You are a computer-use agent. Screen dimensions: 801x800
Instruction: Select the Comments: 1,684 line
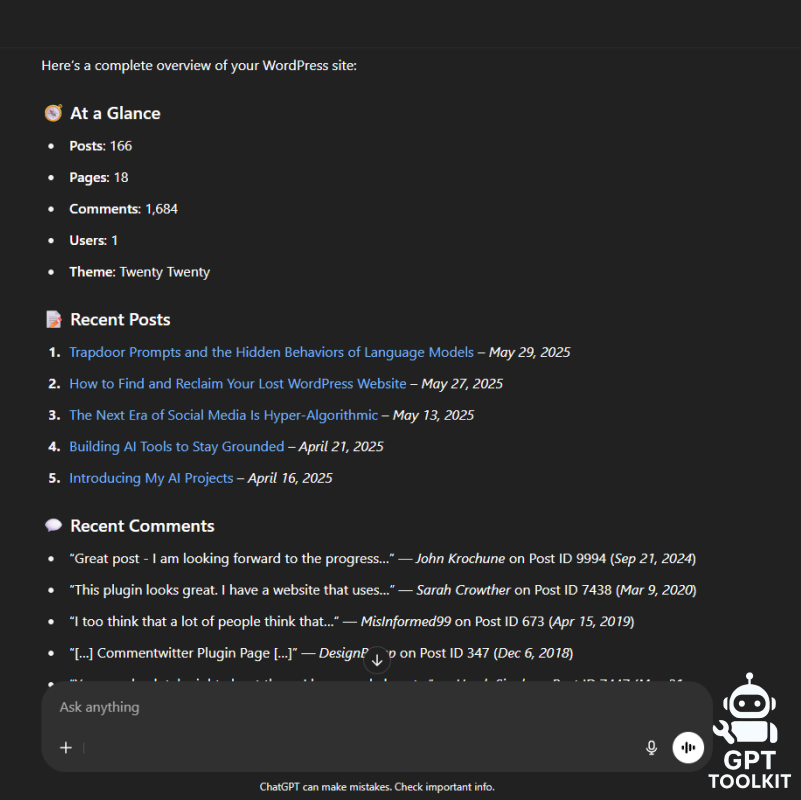click(124, 209)
